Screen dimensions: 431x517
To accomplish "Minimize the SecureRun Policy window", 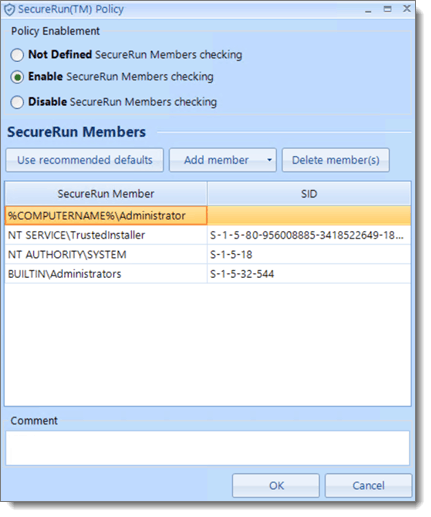I will coord(368,10).
